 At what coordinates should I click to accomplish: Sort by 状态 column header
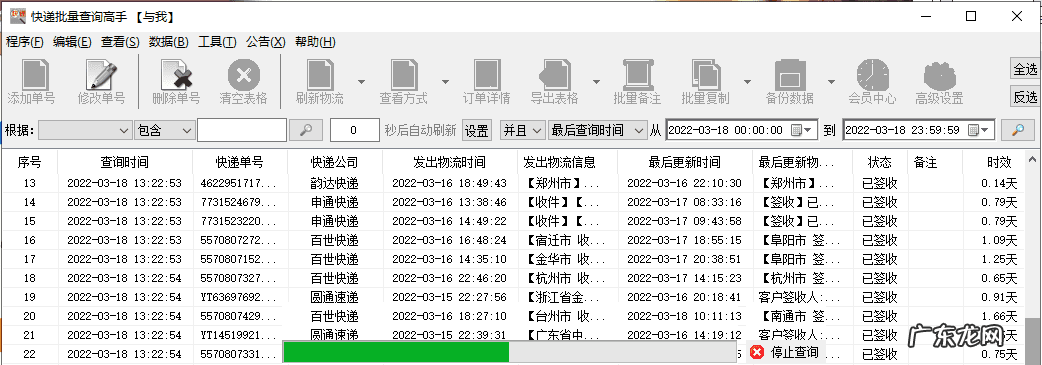pos(880,162)
